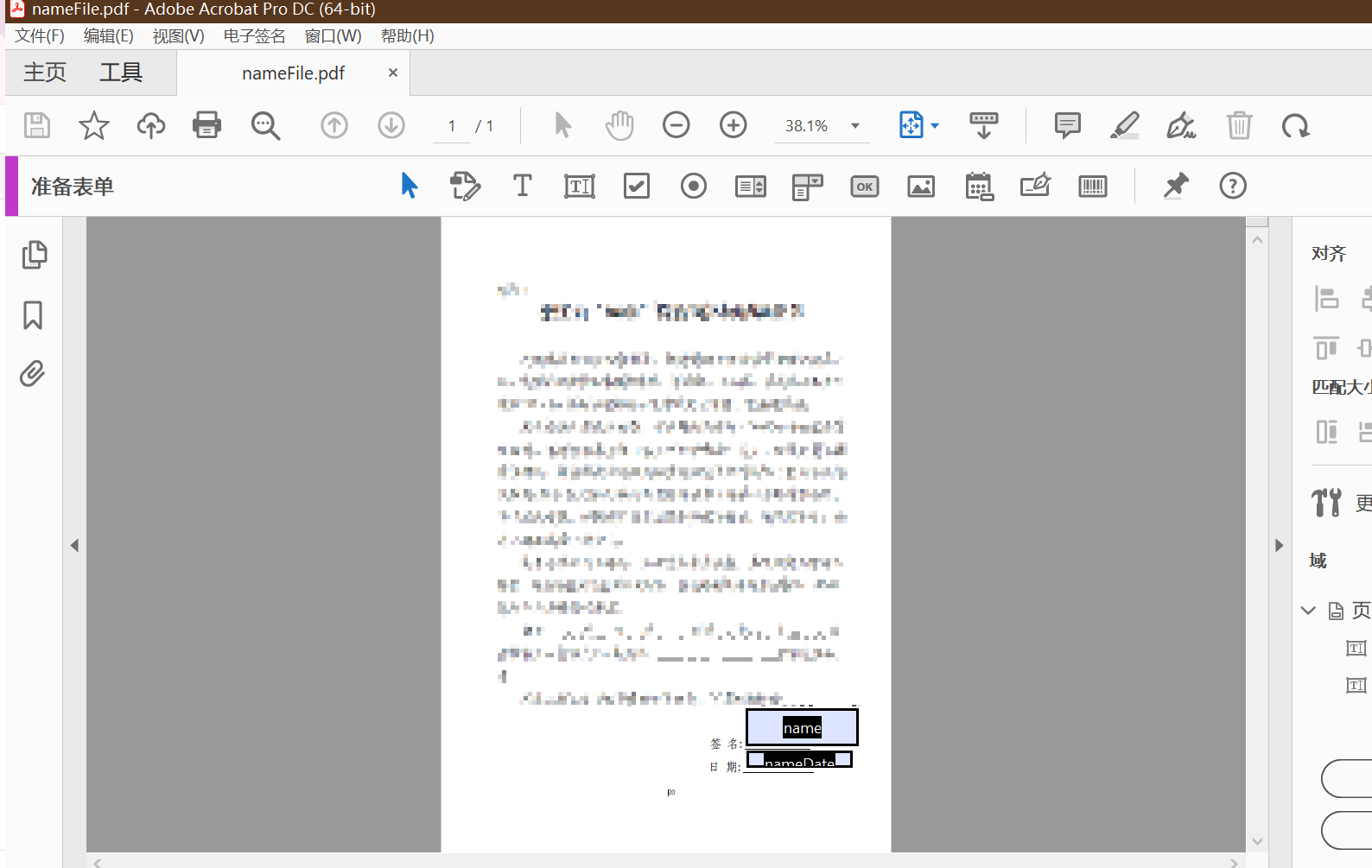Switch to the 主页 tab

[45, 73]
